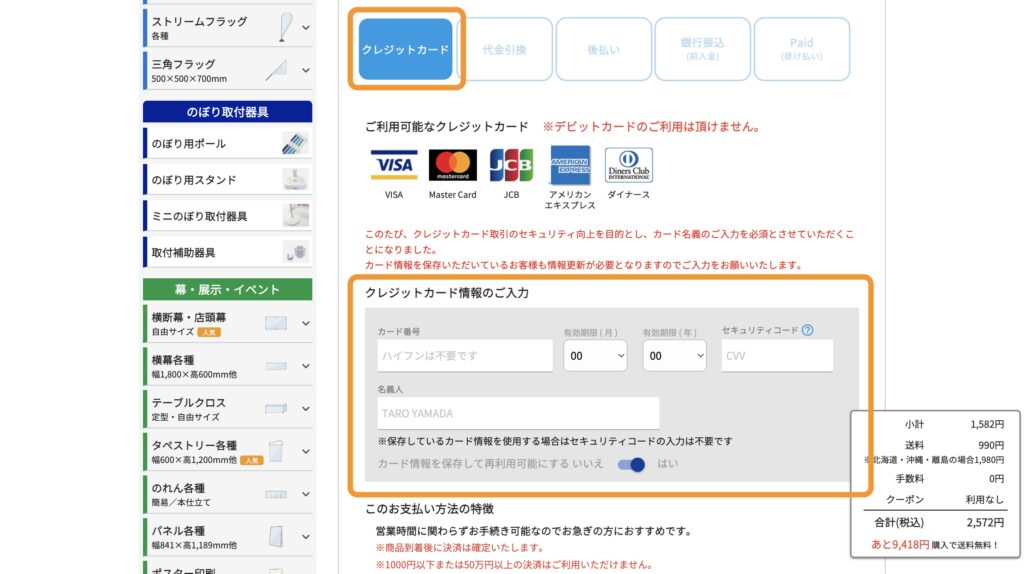Screen dimensions: 1024x574
Task: Click the 取付補助器具 thumbnail image
Action: click(296, 252)
